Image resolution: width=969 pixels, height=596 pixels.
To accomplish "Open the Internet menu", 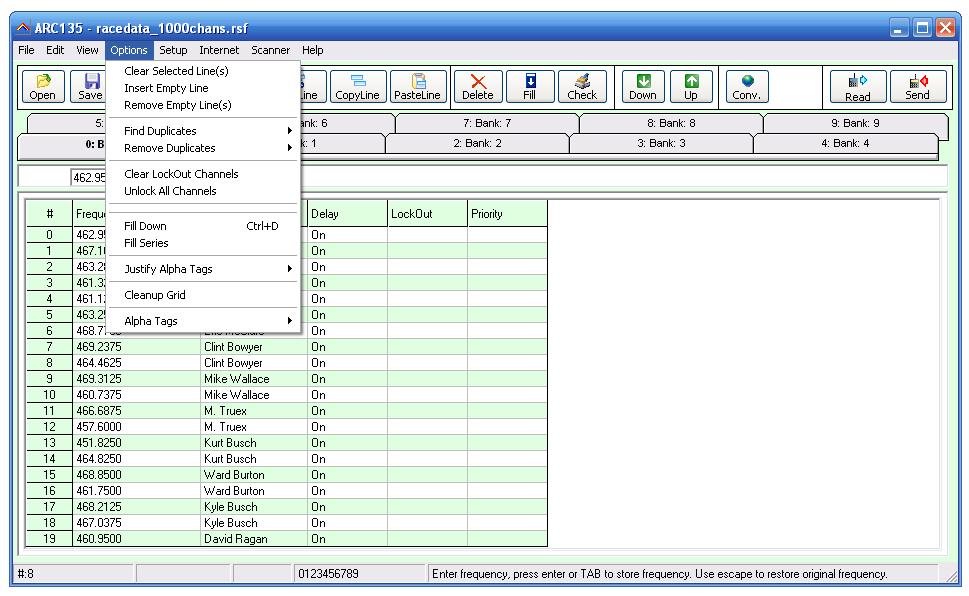I will (219, 50).
